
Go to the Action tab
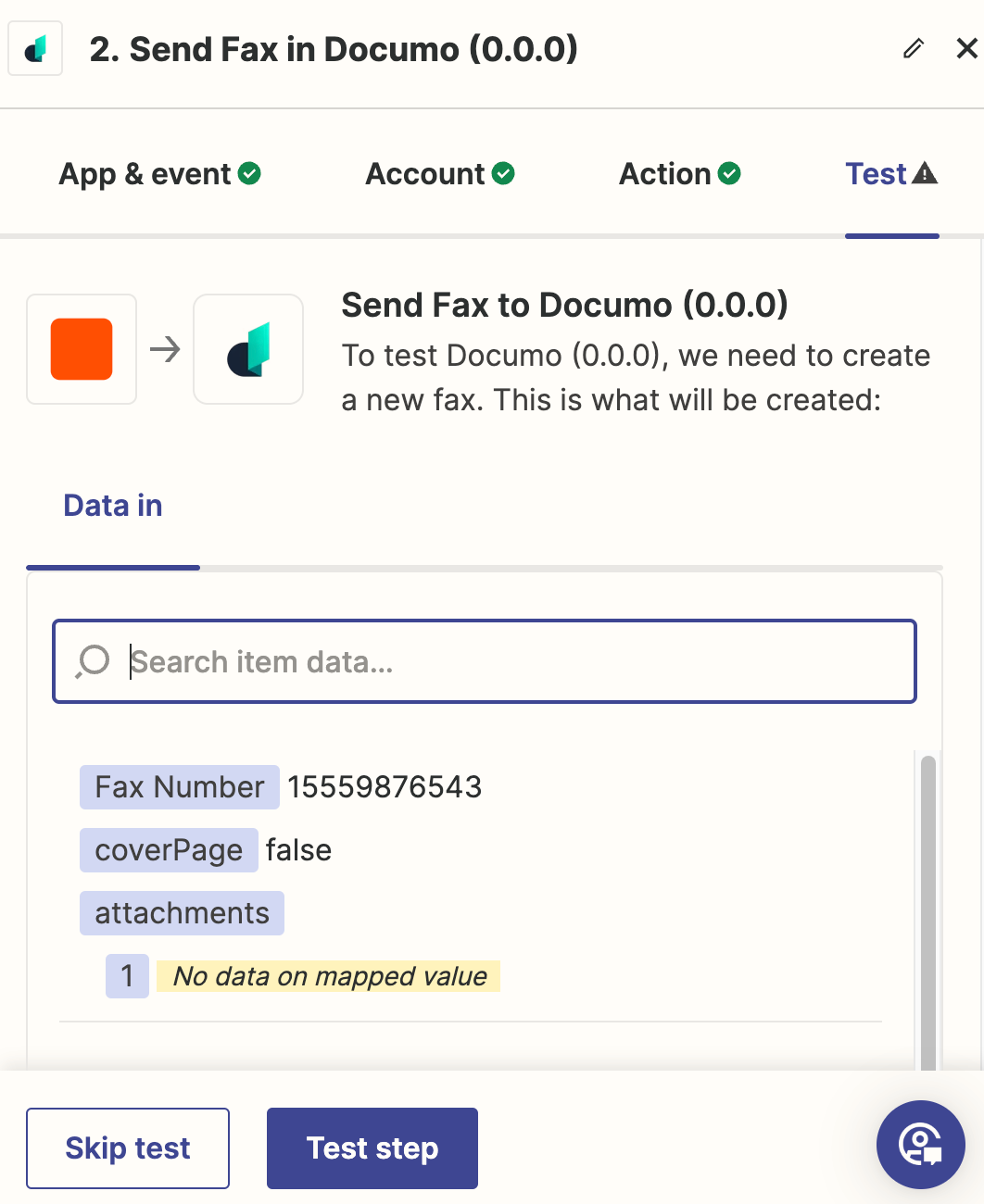click(680, 174)
